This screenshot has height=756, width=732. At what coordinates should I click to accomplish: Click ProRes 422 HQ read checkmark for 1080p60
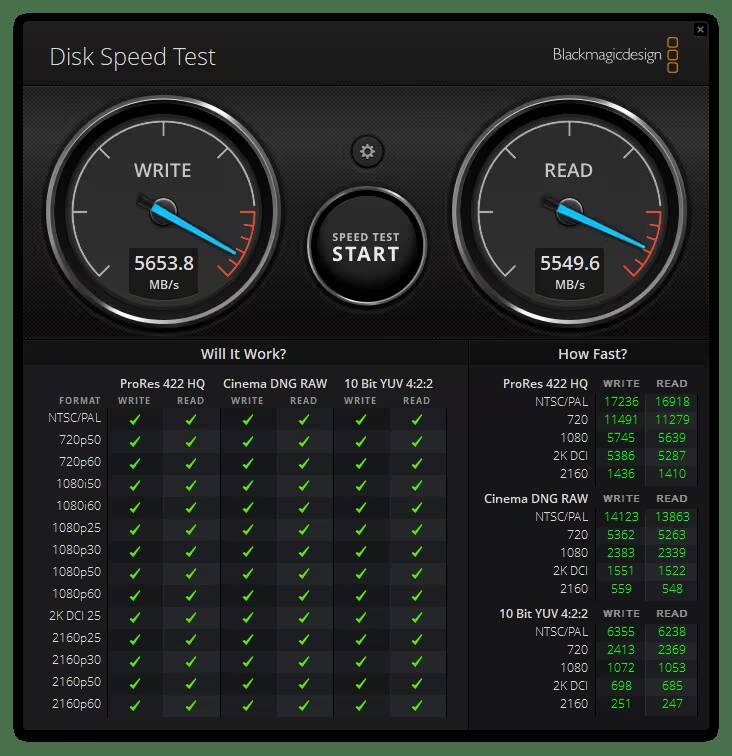[191, 595]
